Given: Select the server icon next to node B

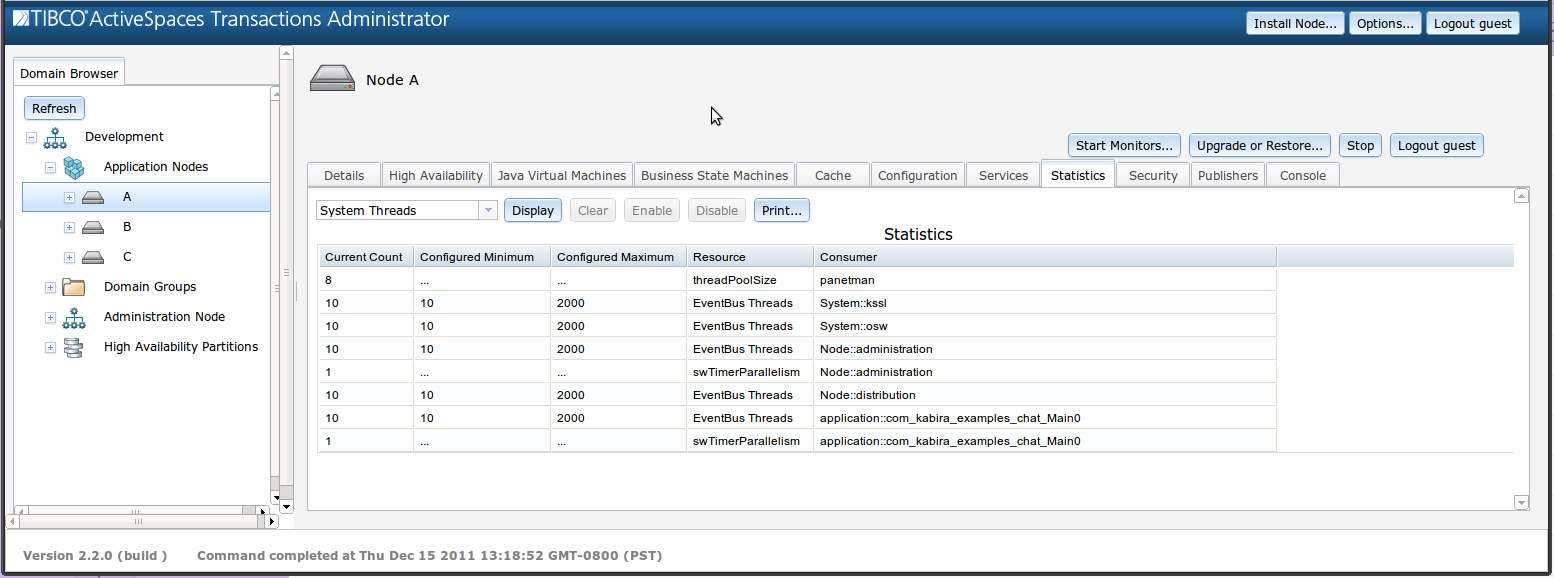Looking at the screenshot, I should [92, 227].
